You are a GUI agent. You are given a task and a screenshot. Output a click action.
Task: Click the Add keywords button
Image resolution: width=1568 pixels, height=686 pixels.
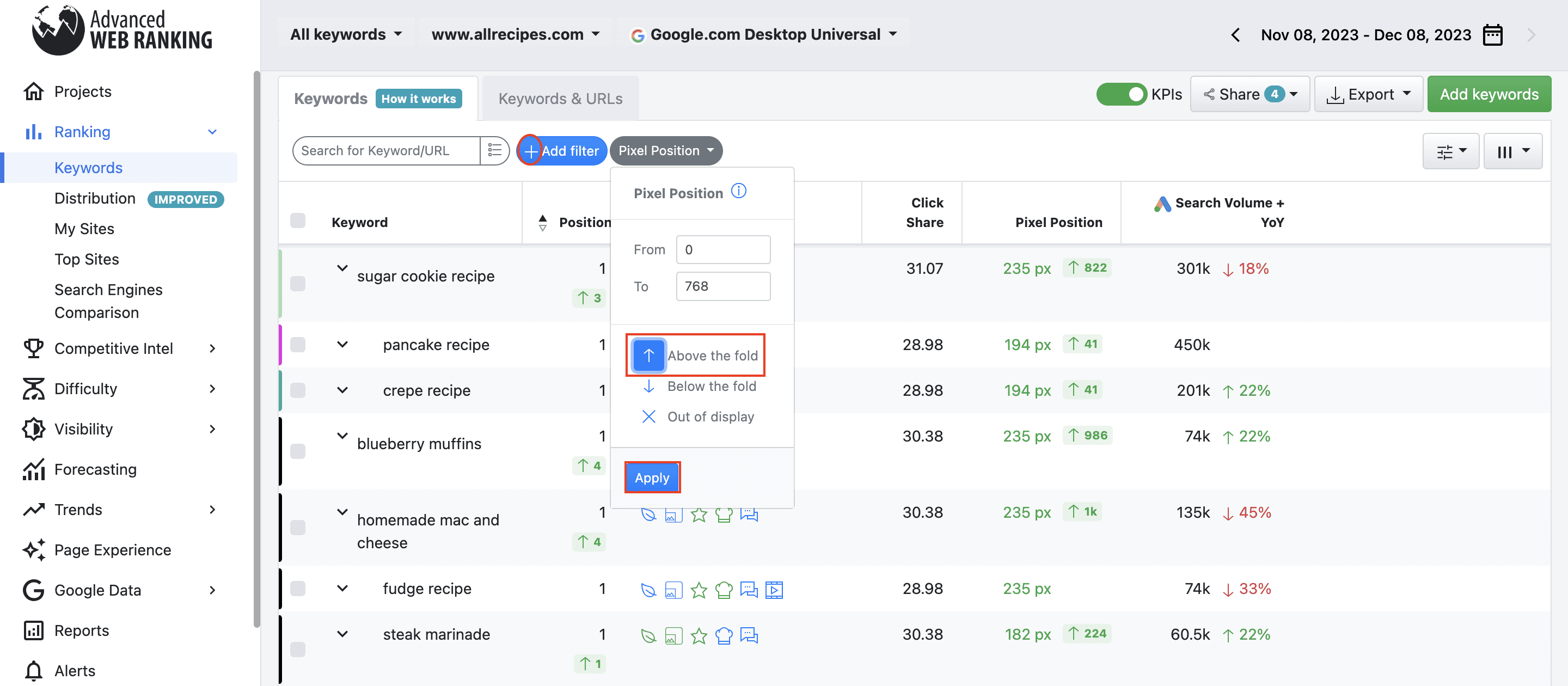tap(1489, 94)
